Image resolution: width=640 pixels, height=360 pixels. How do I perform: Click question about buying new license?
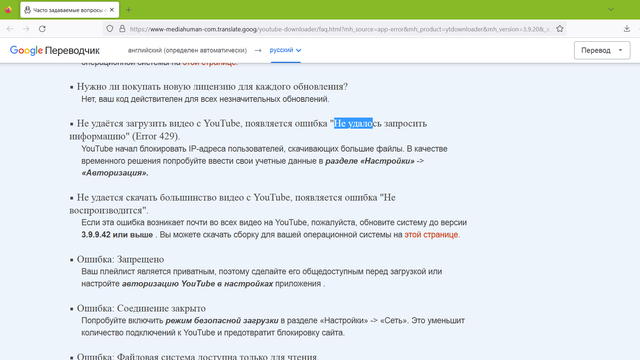click(x=212, y=87)
